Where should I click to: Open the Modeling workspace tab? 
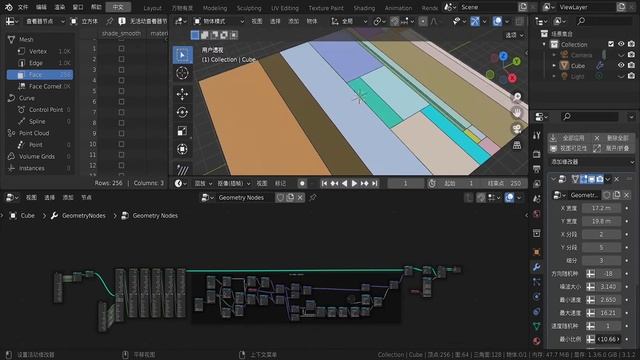click(x=215, y=8)
